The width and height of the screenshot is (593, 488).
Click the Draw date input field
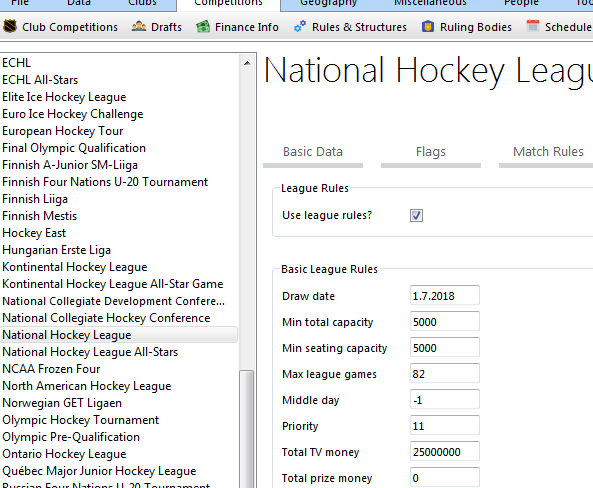click(x=445, y=295)
